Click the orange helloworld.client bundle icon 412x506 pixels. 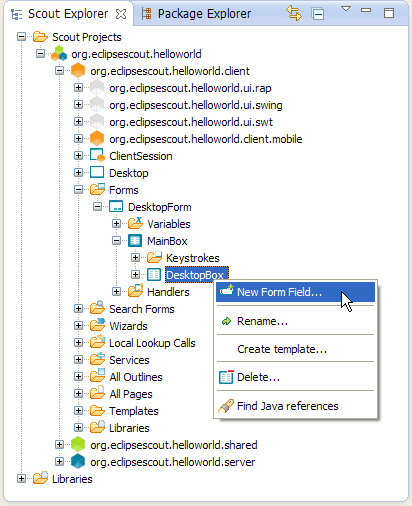[78, 70]
